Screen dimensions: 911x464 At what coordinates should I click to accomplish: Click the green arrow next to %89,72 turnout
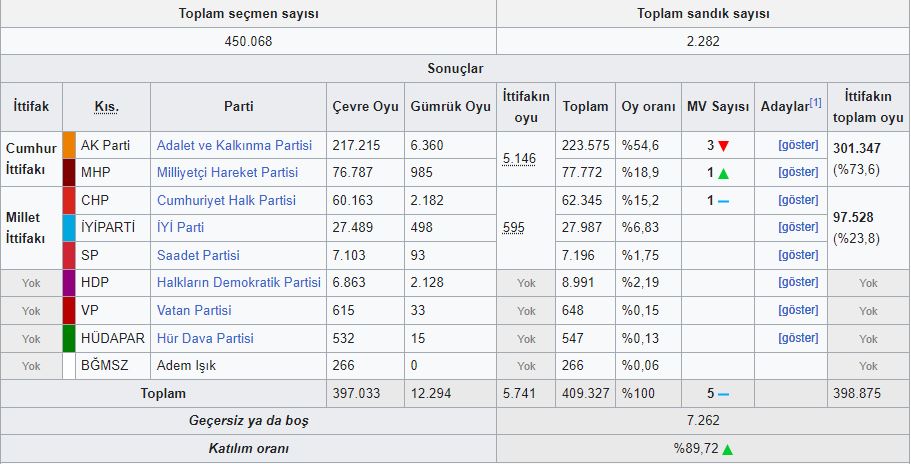point(727,449)
